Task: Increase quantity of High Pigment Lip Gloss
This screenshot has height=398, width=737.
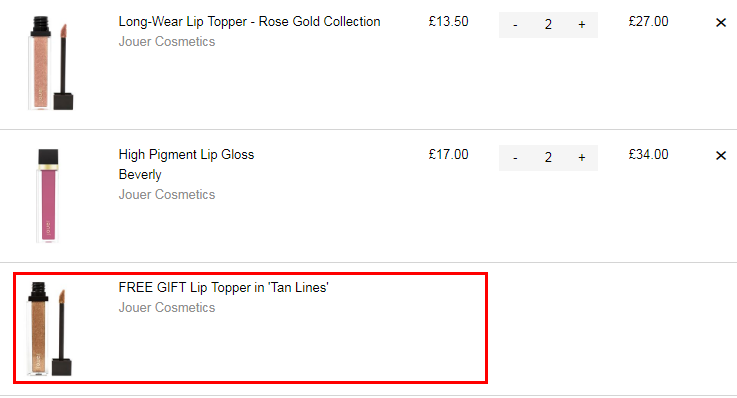Action: pyautogui.click(x=581, y=157)
